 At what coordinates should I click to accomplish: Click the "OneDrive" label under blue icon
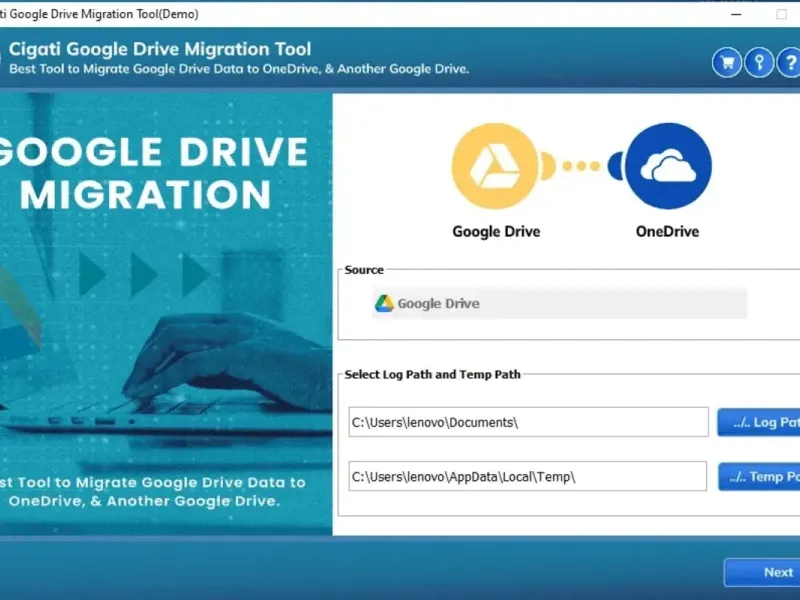tap(667, 232)
